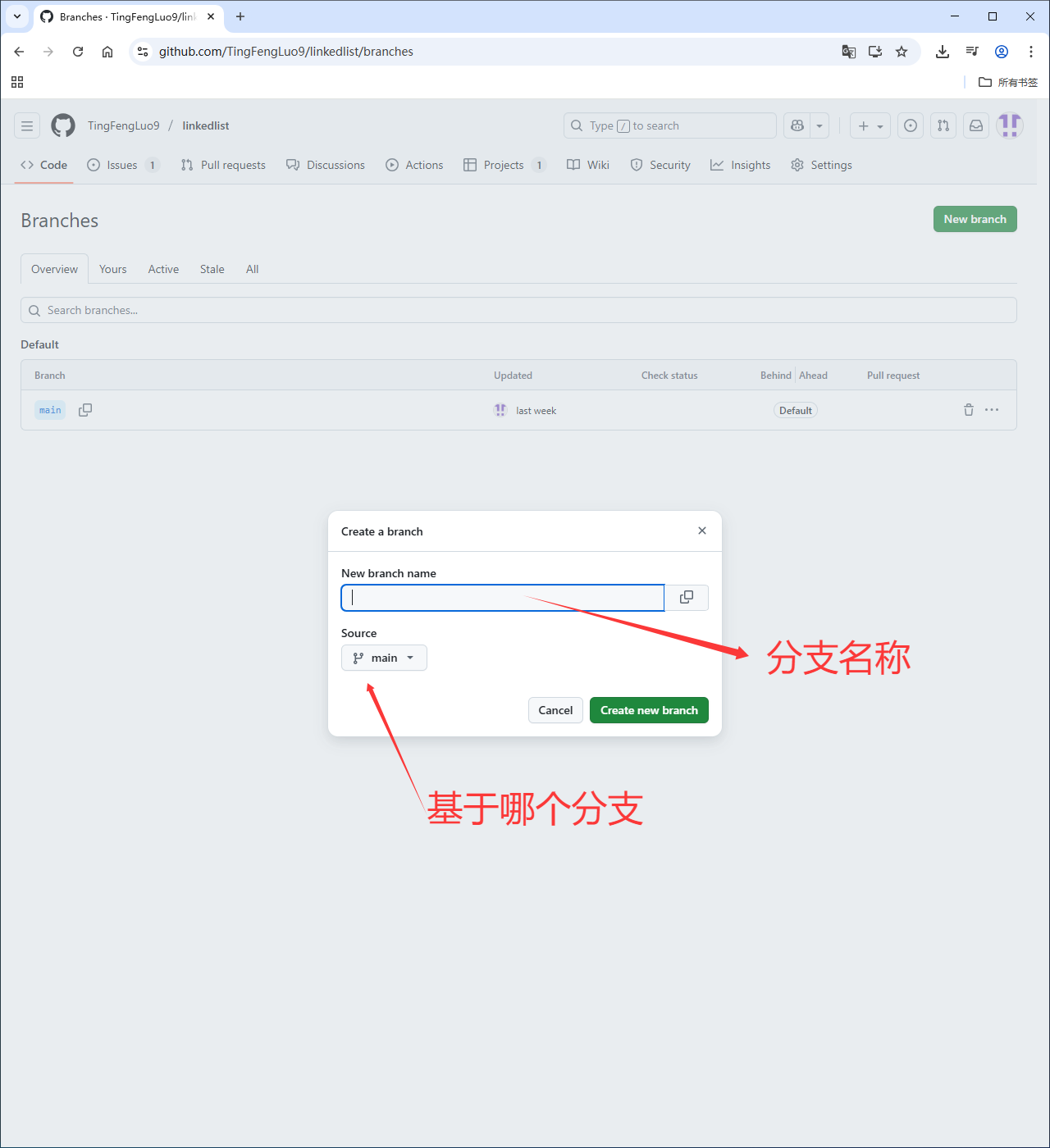The image size is (1050, 1148).
Task: Open the Copilot chat icon
Action: pyautogui.click(x=797, y=125)
